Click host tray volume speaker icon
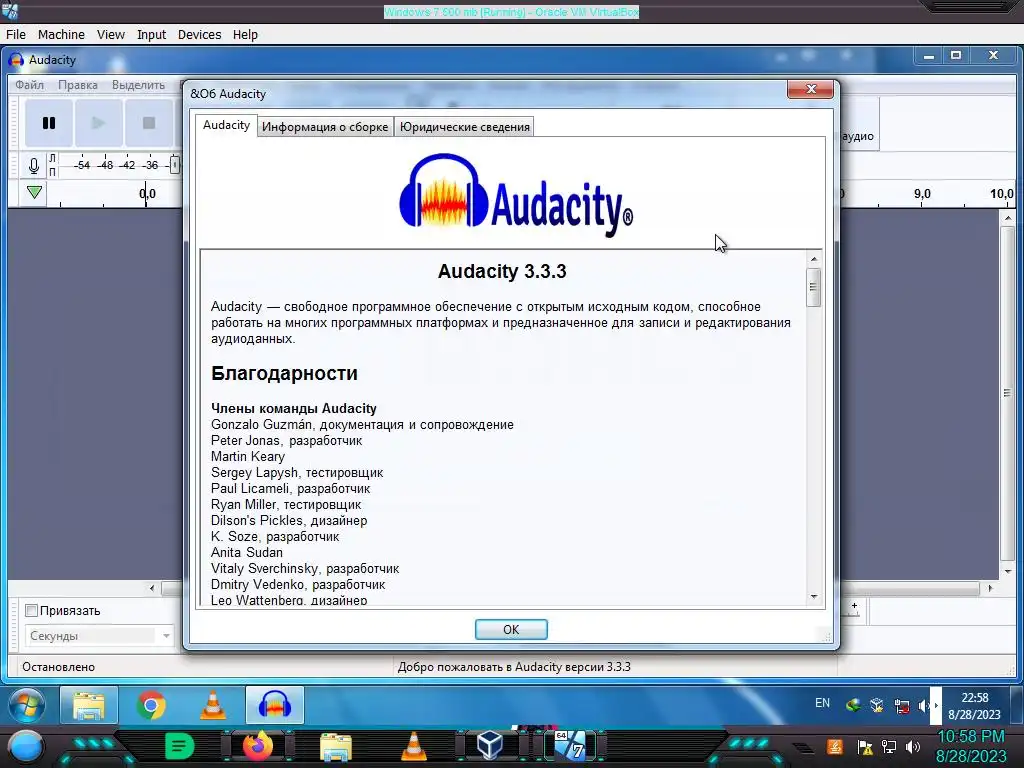The width and height of the screenshot is (1024, 768). pos(913,747)
